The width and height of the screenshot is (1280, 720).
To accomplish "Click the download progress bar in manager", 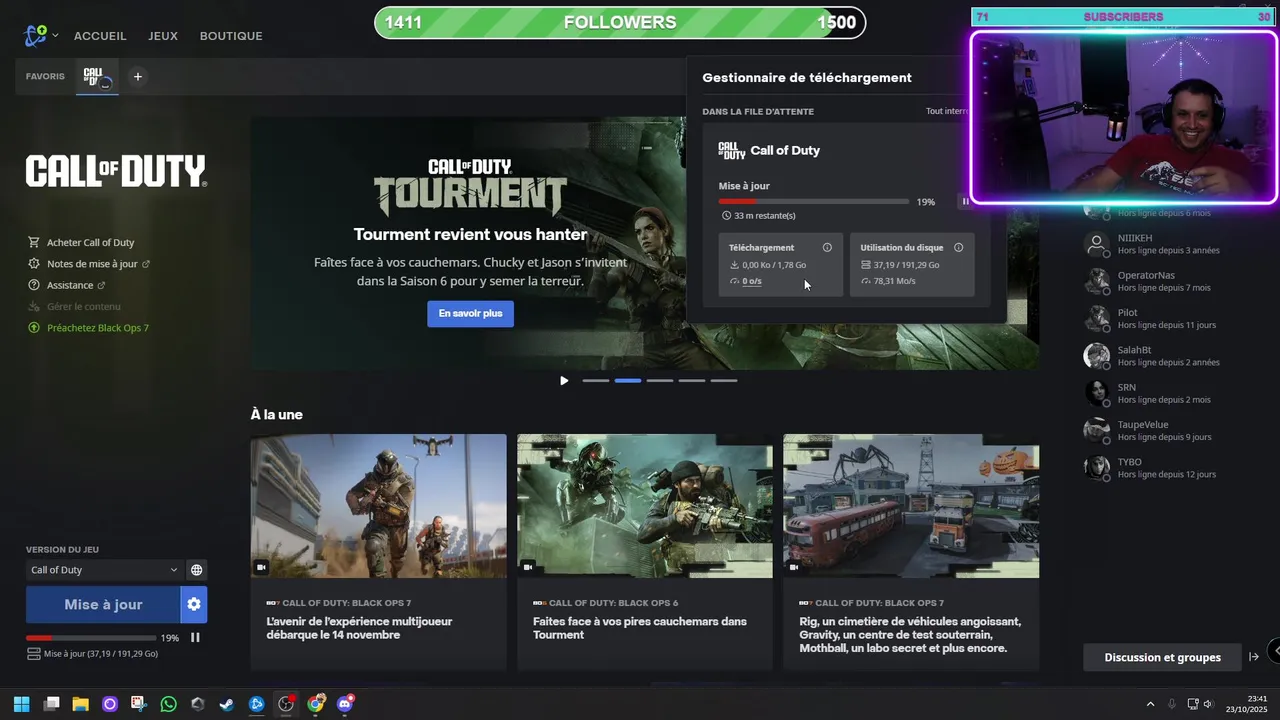I will [x=813, y=202].
